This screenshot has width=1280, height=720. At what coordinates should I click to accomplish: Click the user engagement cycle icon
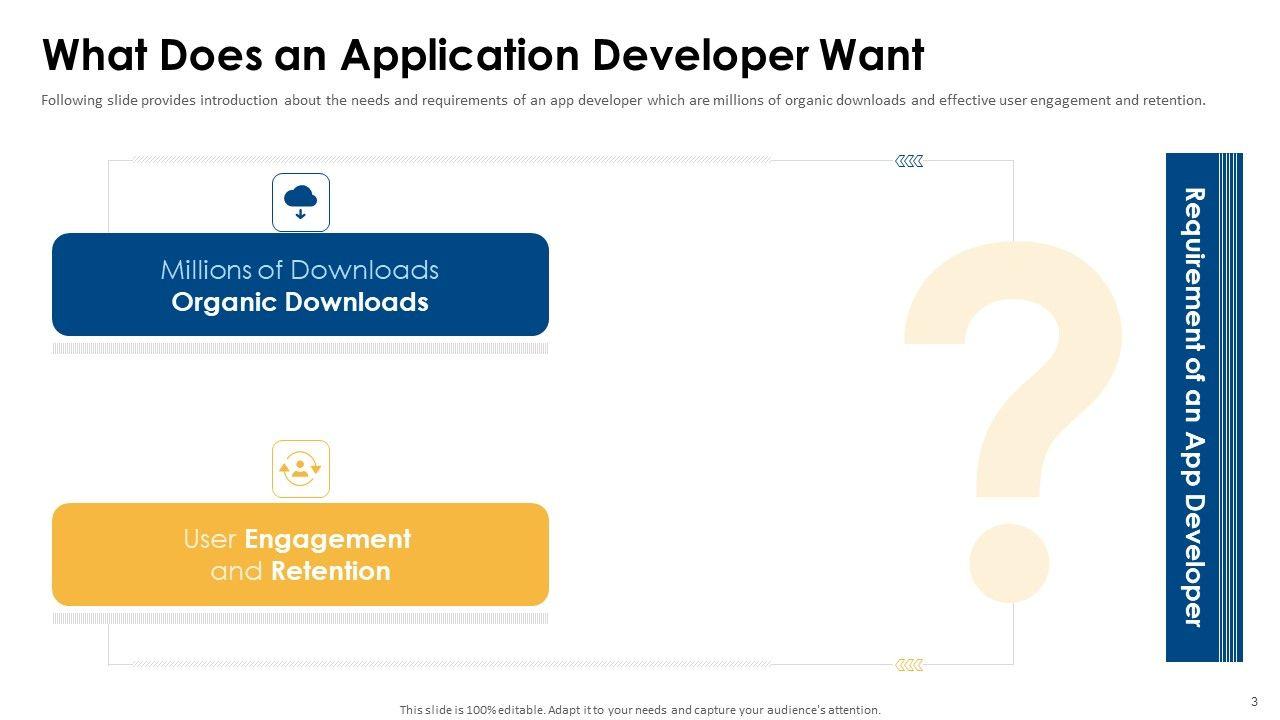pyautogui.click(x=300, y=469)
